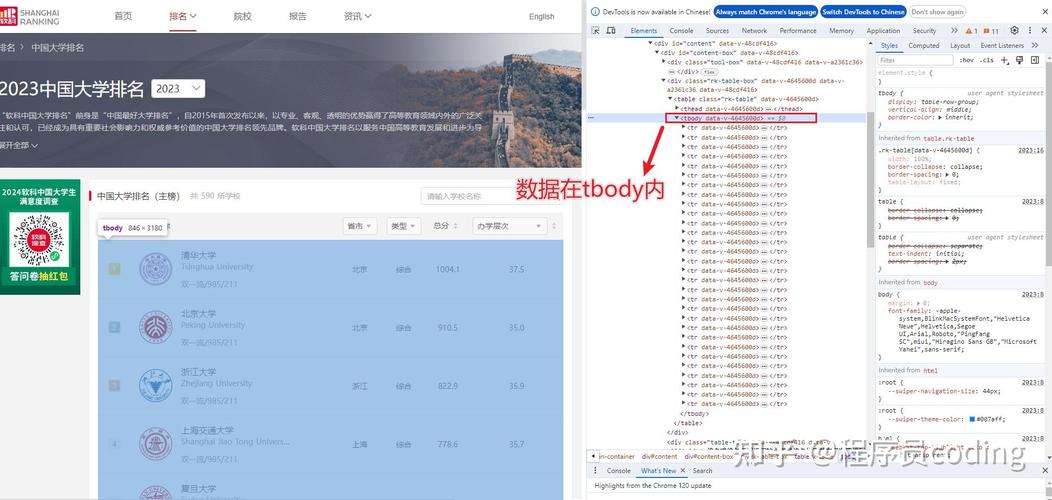The image size is (1052, 500).
Task: Open the top Console panel tab
Action: (x=681, y=31)
